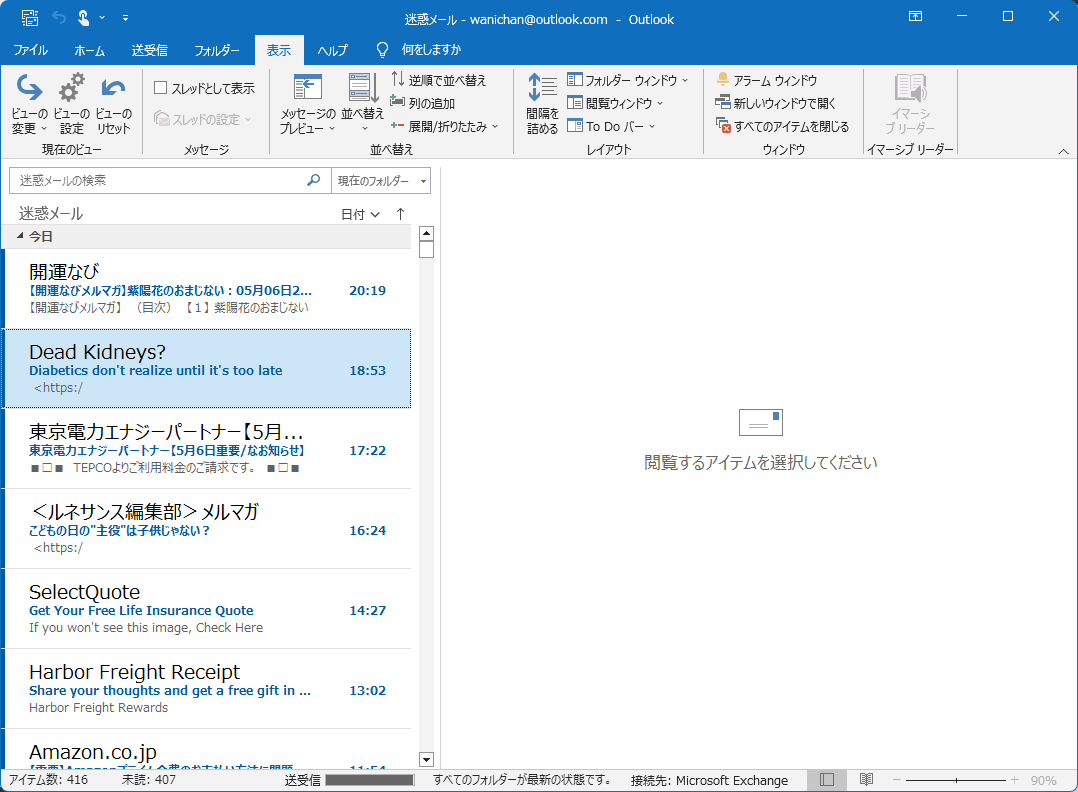Viewport: 1078px width, 792px height.
Task: Click the lightbulb Tell Me icon
Action: tap(382, 50)
